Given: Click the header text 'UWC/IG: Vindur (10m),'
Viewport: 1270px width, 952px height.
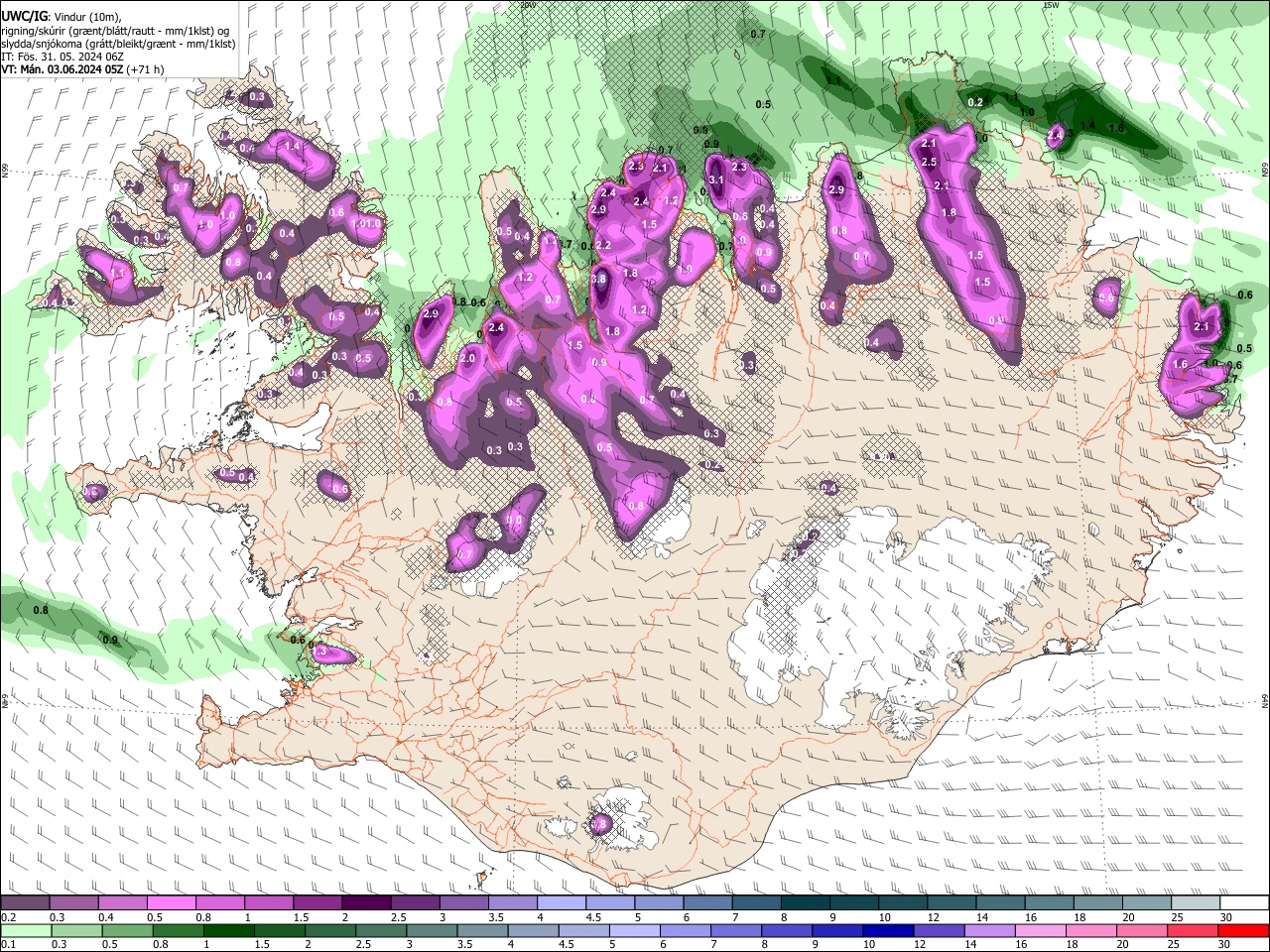Looking at the screenshot, I should pos(62,16).
